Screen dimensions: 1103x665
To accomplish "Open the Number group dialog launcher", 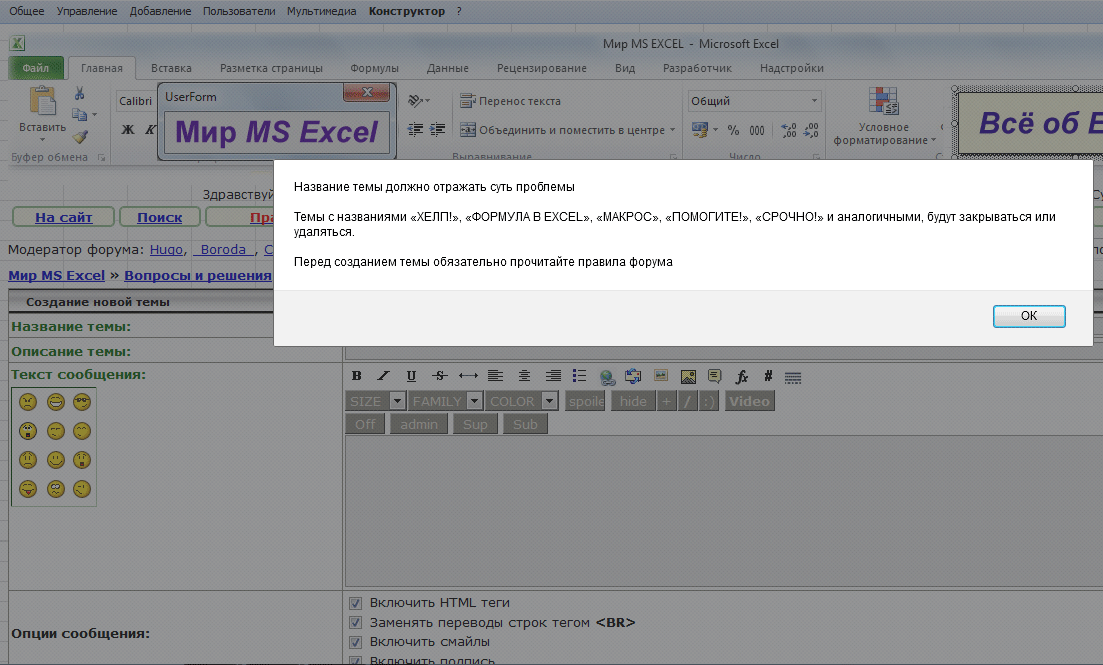I will pos(816,157).
